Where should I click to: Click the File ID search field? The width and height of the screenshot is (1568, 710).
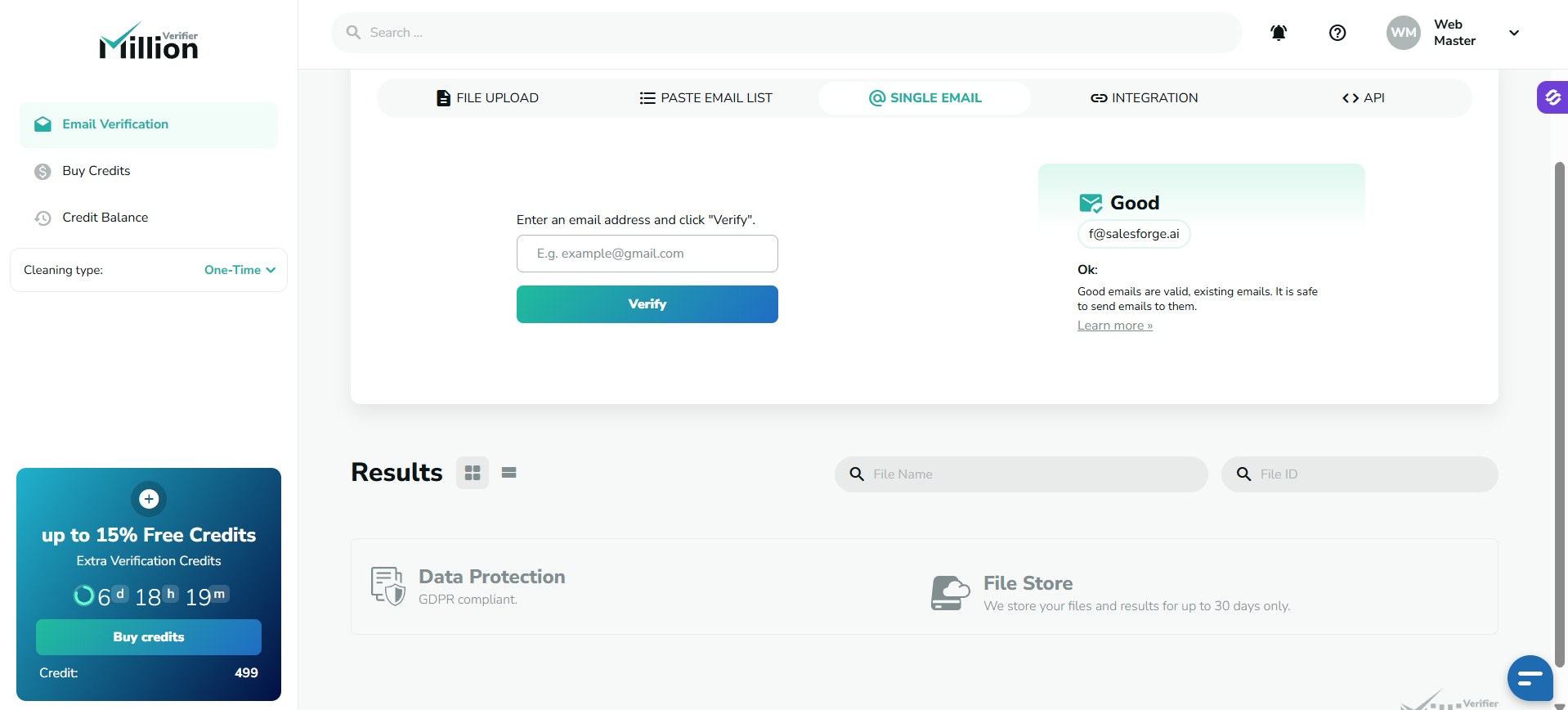click(1360, 474)
